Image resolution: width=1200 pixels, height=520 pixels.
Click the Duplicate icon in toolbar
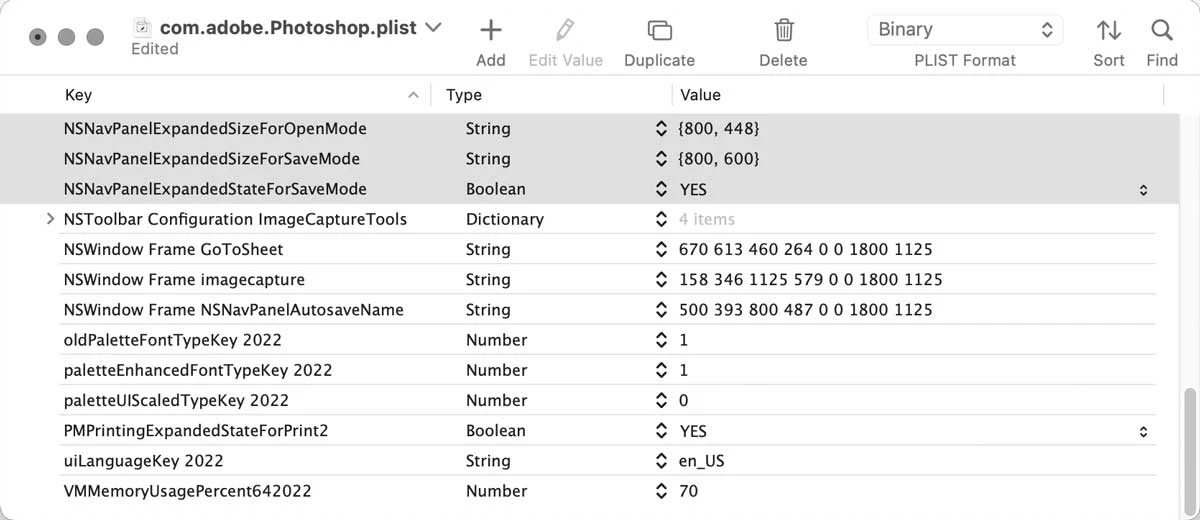click(x=659, y=30)
